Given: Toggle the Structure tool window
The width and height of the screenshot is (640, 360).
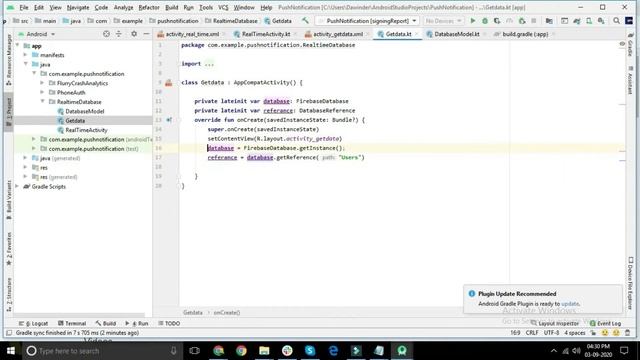Looking at the screenshot, I should tap(9, 295).
